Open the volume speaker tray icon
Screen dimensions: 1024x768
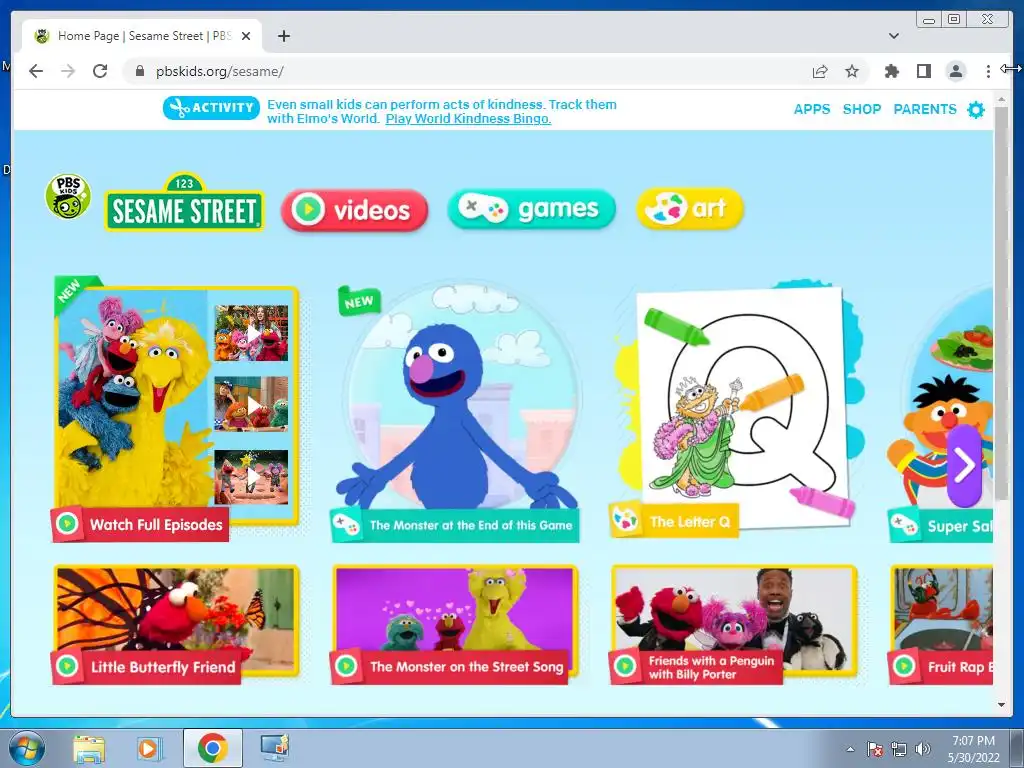922,749
